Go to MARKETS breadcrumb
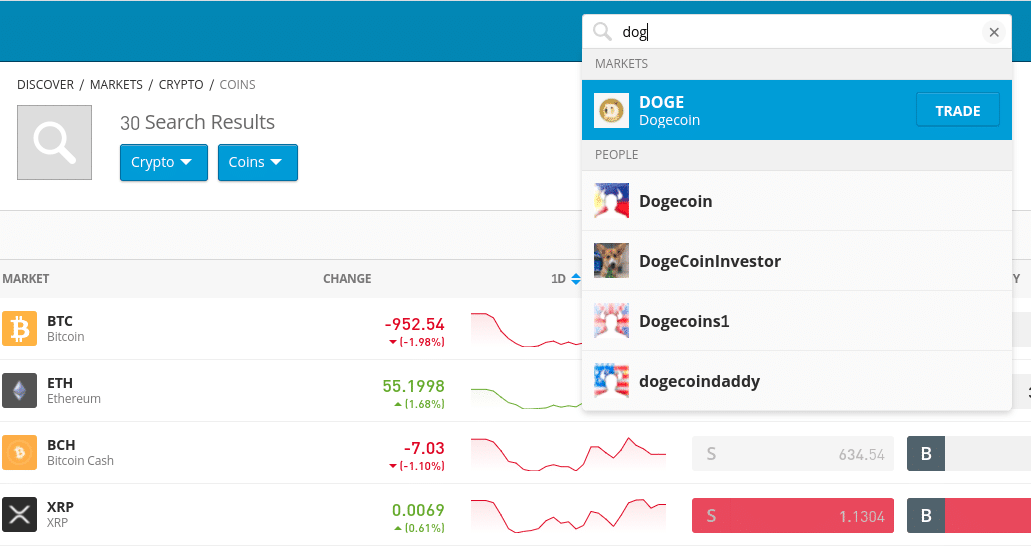1031x553 pixels. 116,85
